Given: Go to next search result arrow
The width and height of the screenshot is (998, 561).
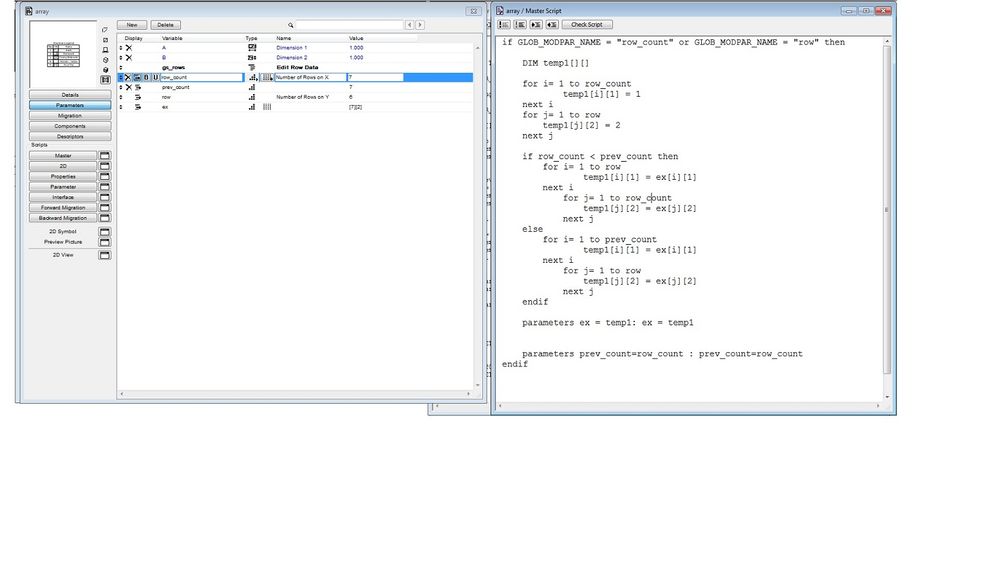Looking at the screenshot, I should (x=419, y=25).
